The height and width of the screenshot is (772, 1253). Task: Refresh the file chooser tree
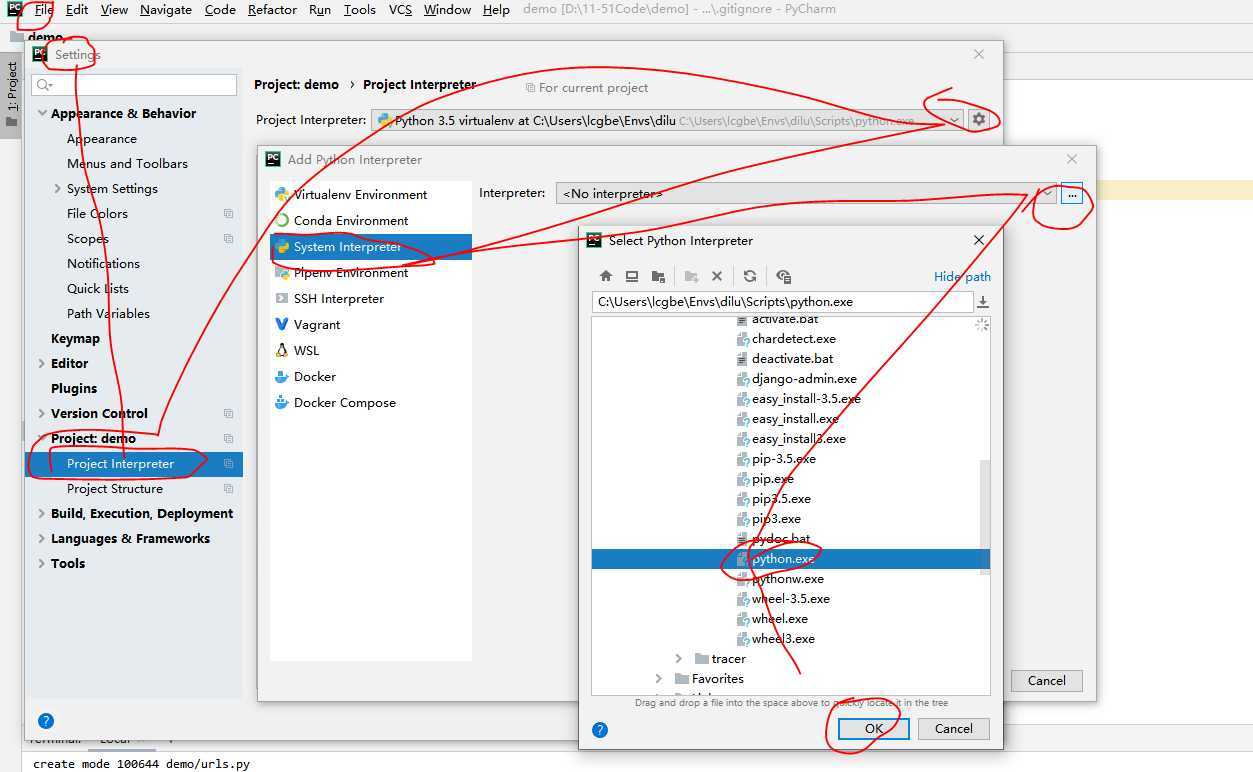tap(750, 276)
